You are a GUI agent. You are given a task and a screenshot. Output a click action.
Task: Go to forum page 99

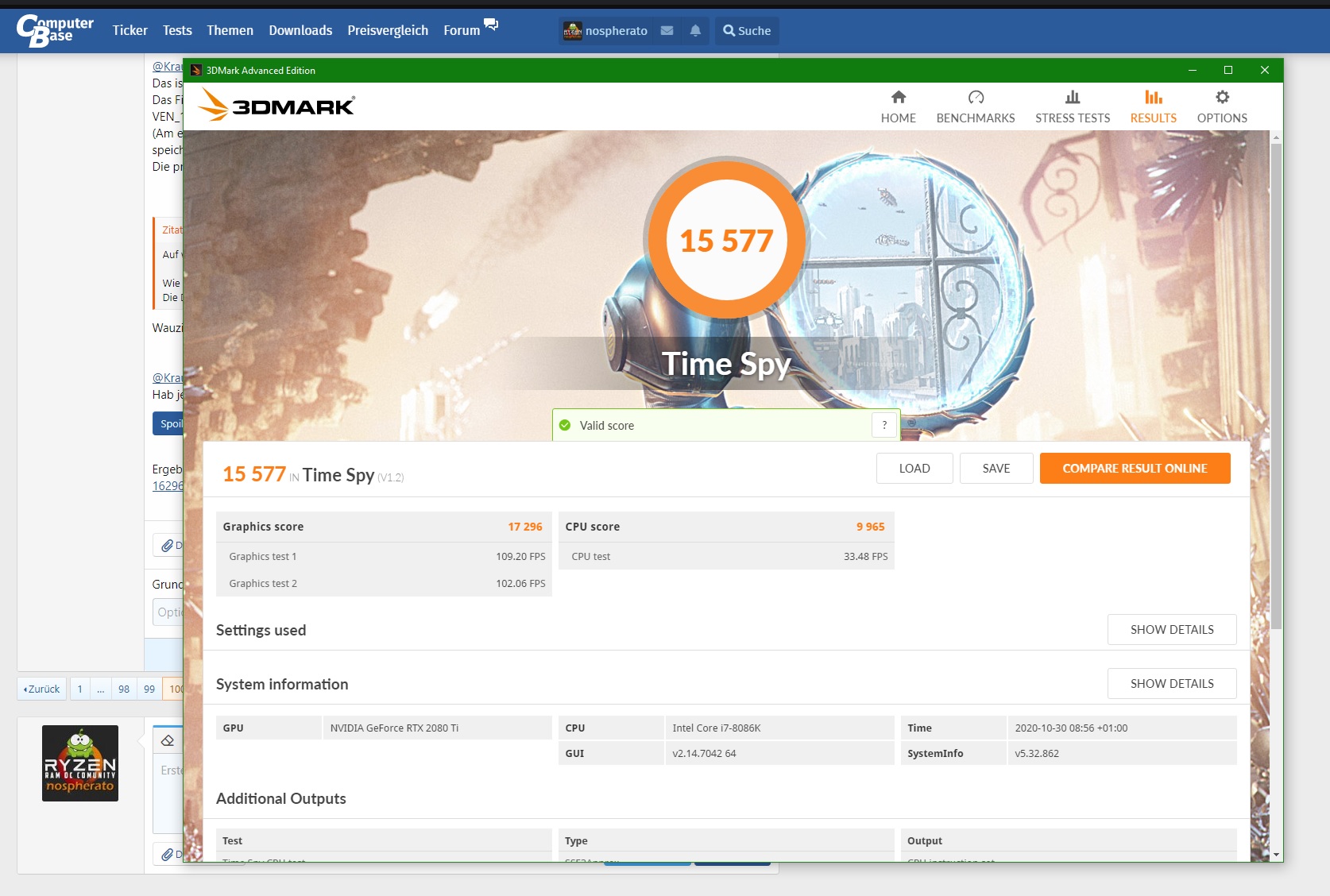(149, 689)
